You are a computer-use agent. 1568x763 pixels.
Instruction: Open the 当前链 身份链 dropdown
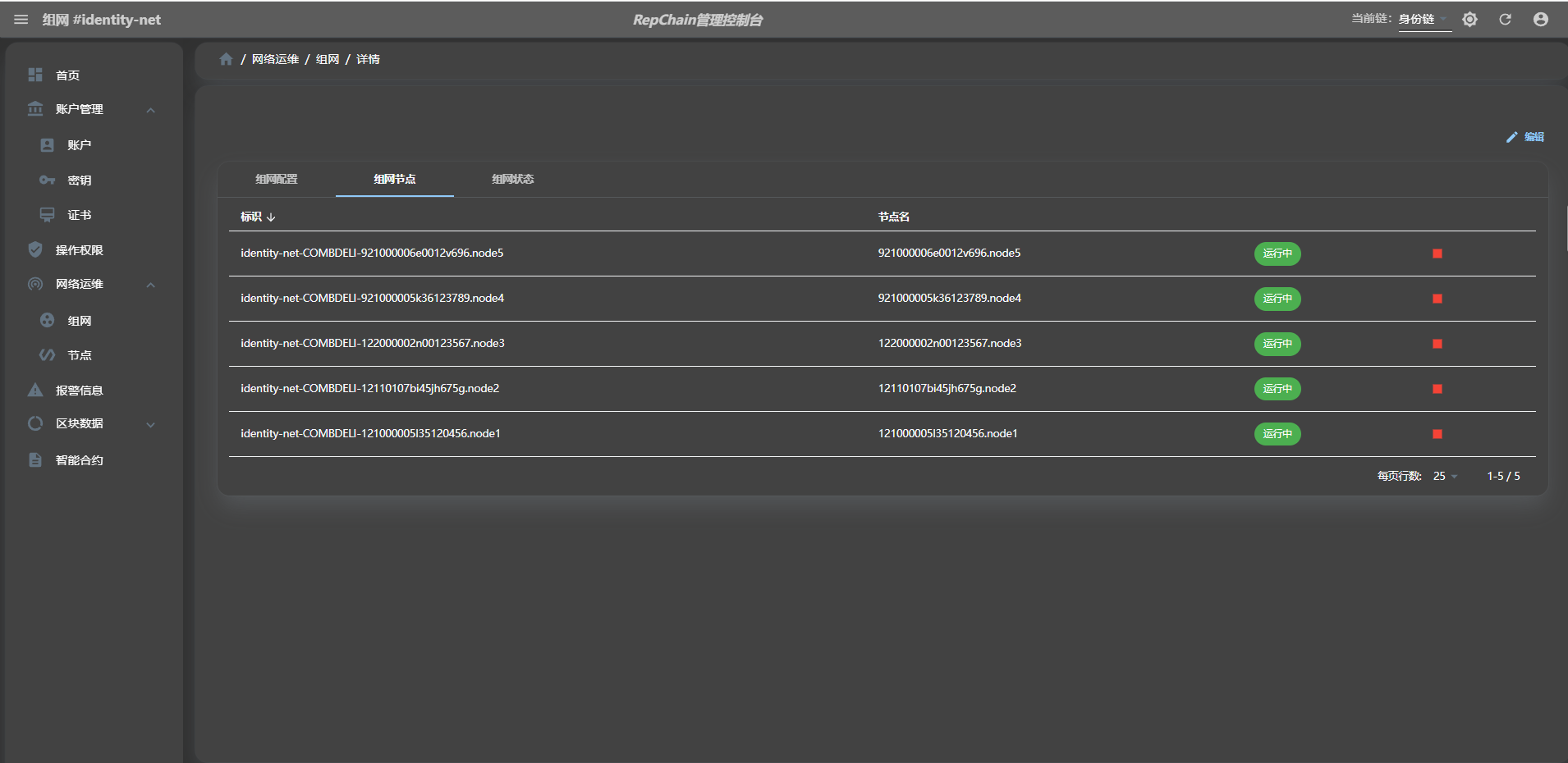1424,20
